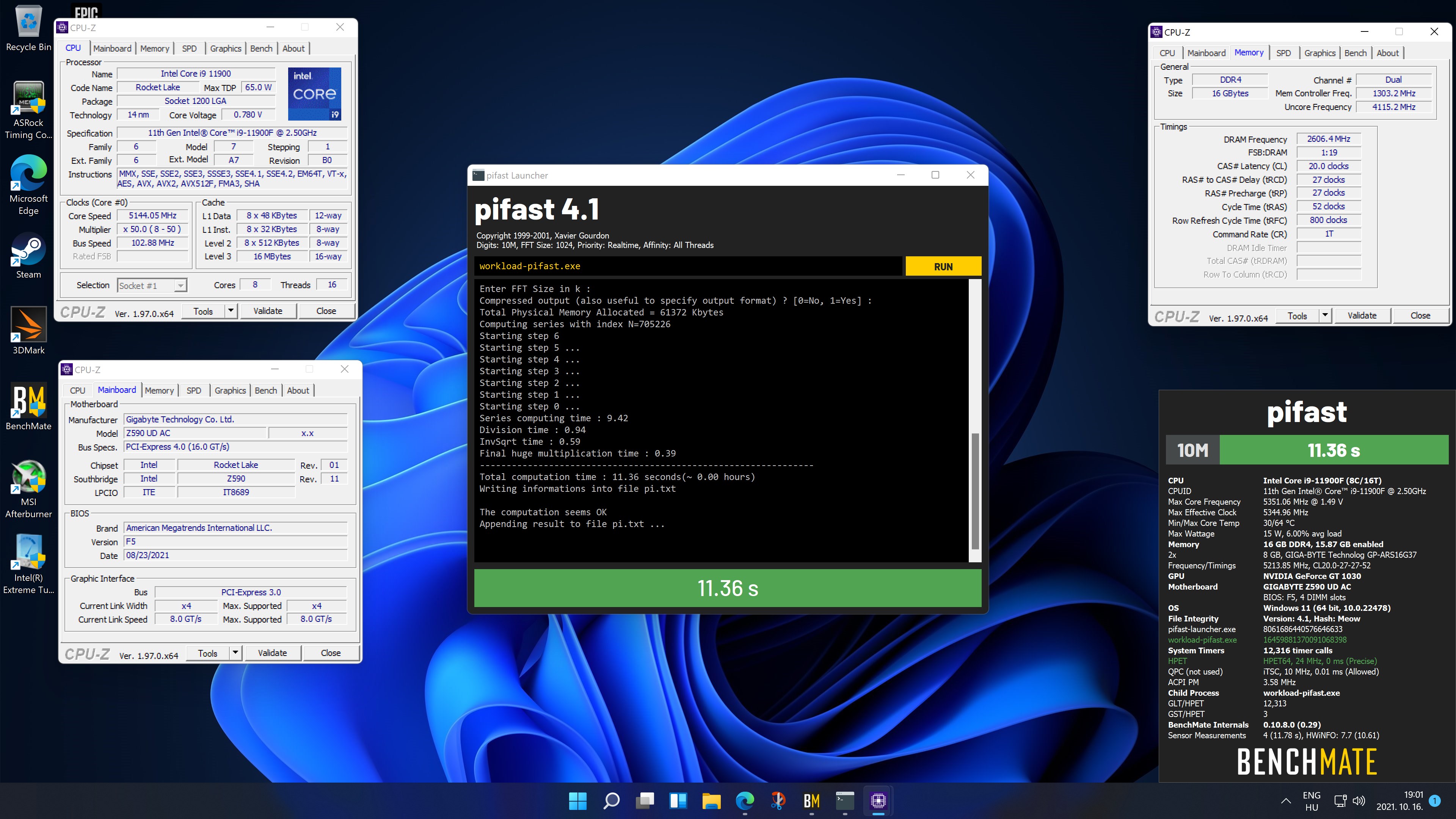This screenshot has width=1456, height=819.
Task: Click Validate in Memory CPU-Z window
Action: click(1362, 315)
